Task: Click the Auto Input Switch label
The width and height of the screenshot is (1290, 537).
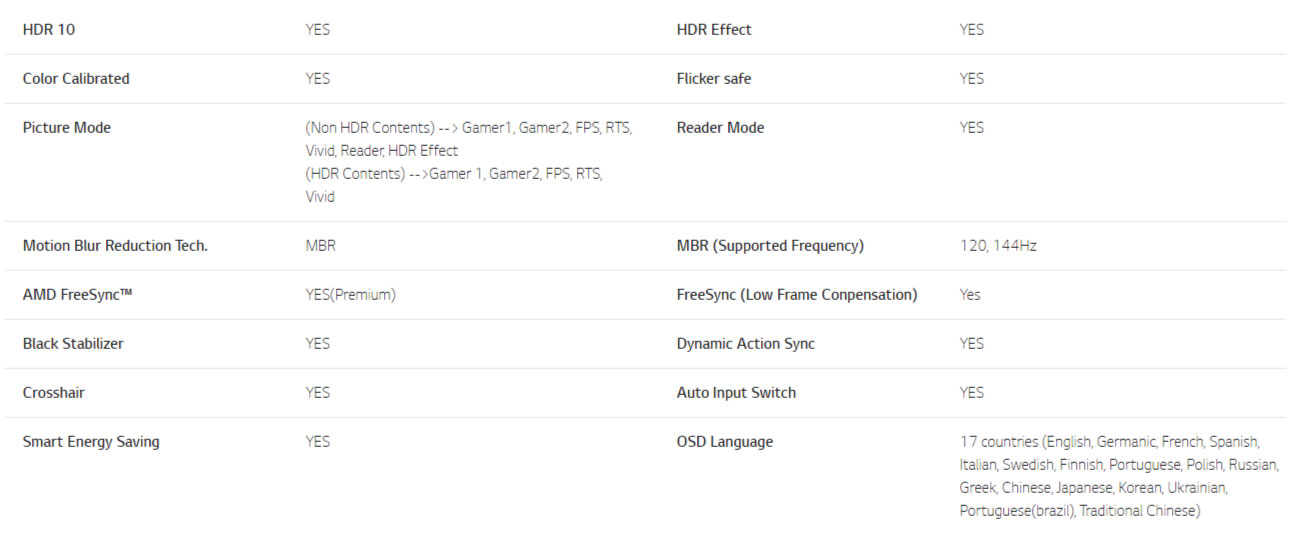Action: tap(737, 393)
